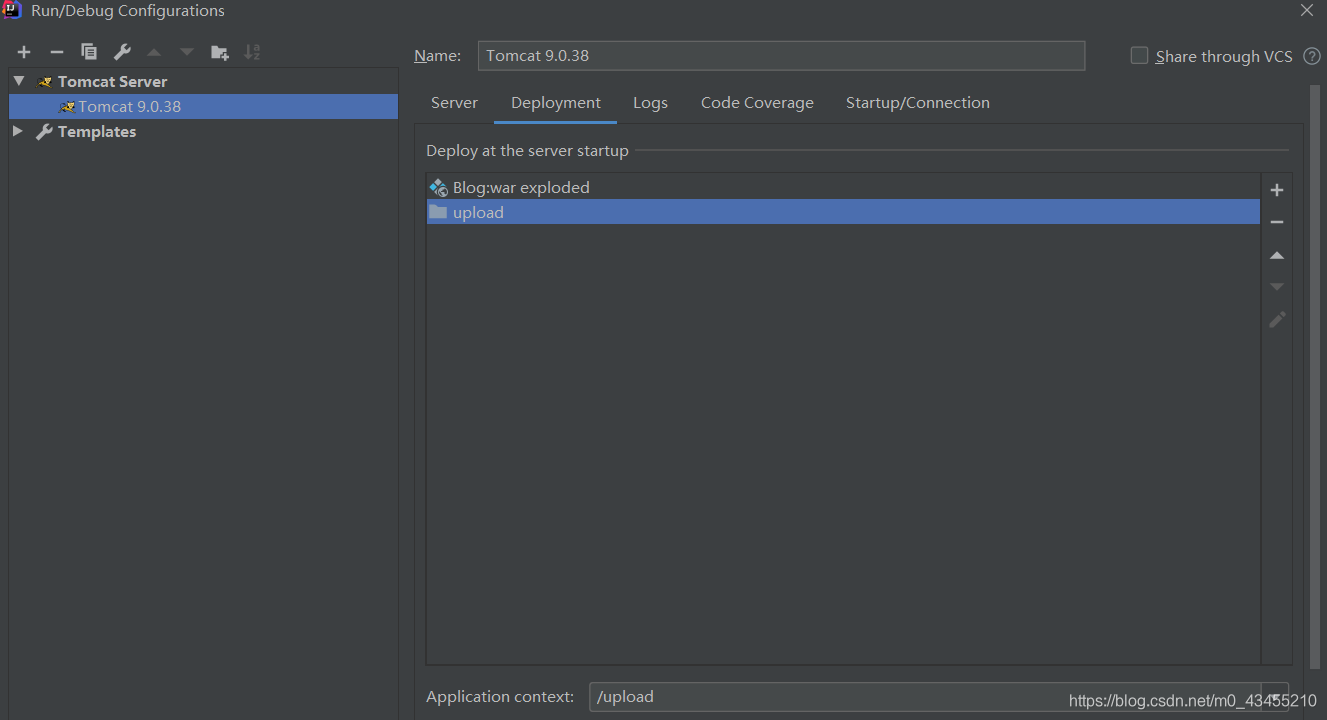Go to Code Coverage tab
Screen dimensions: 1327x720
tap(757, 103)
